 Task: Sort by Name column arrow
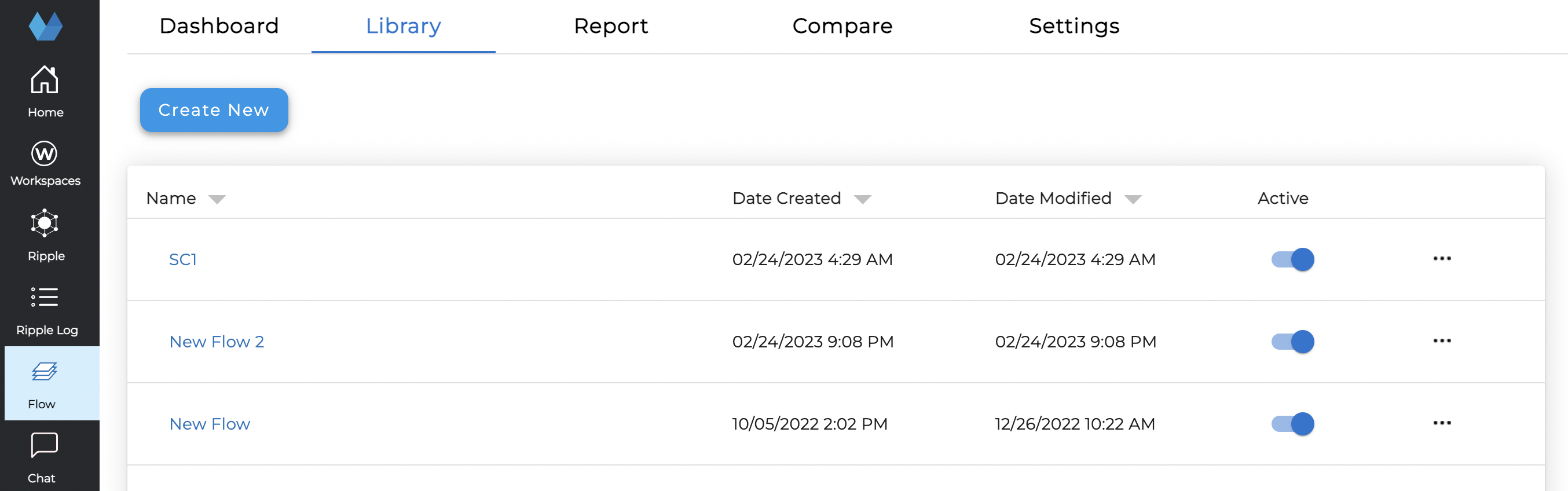[x=217, y=200]
